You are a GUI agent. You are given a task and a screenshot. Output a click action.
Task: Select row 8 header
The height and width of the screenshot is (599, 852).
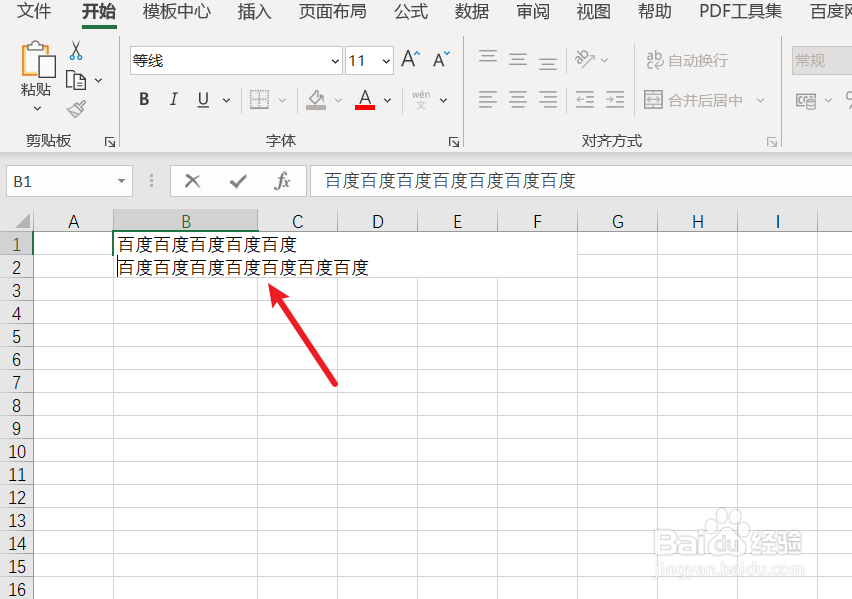point(16,405)
